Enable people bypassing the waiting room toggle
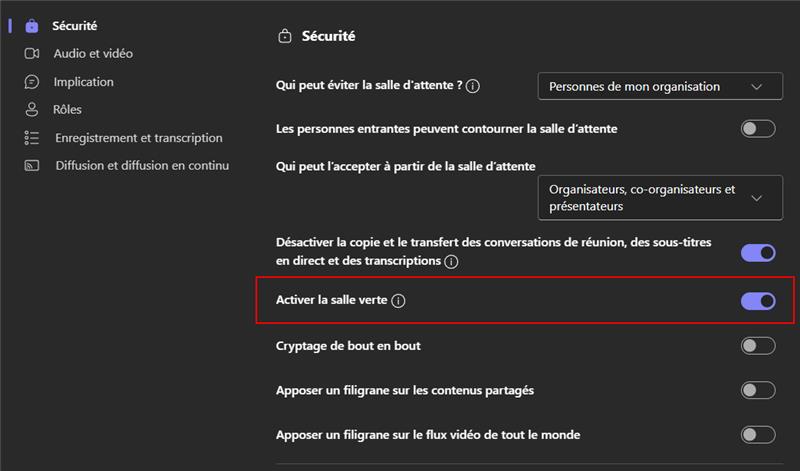 [758, 129]
